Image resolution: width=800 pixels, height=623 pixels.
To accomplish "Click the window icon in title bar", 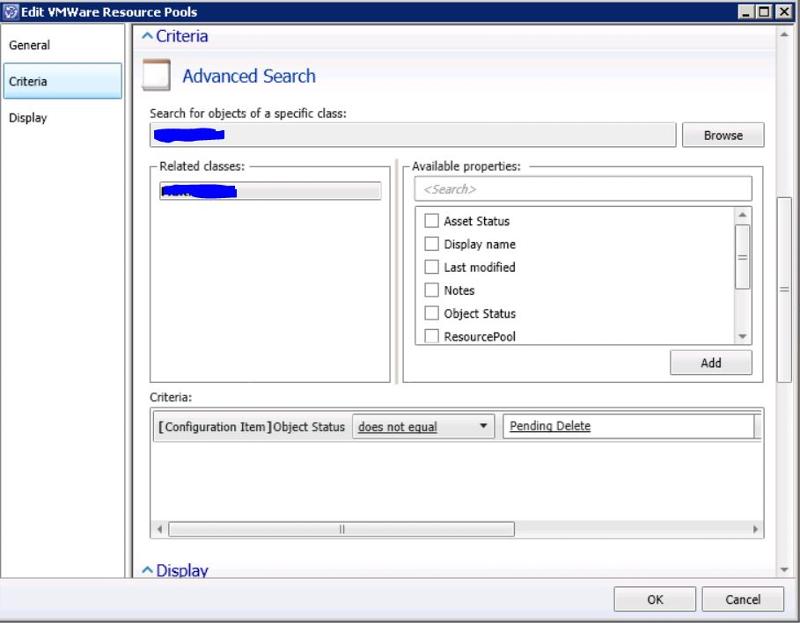I will tap(11, 11).
